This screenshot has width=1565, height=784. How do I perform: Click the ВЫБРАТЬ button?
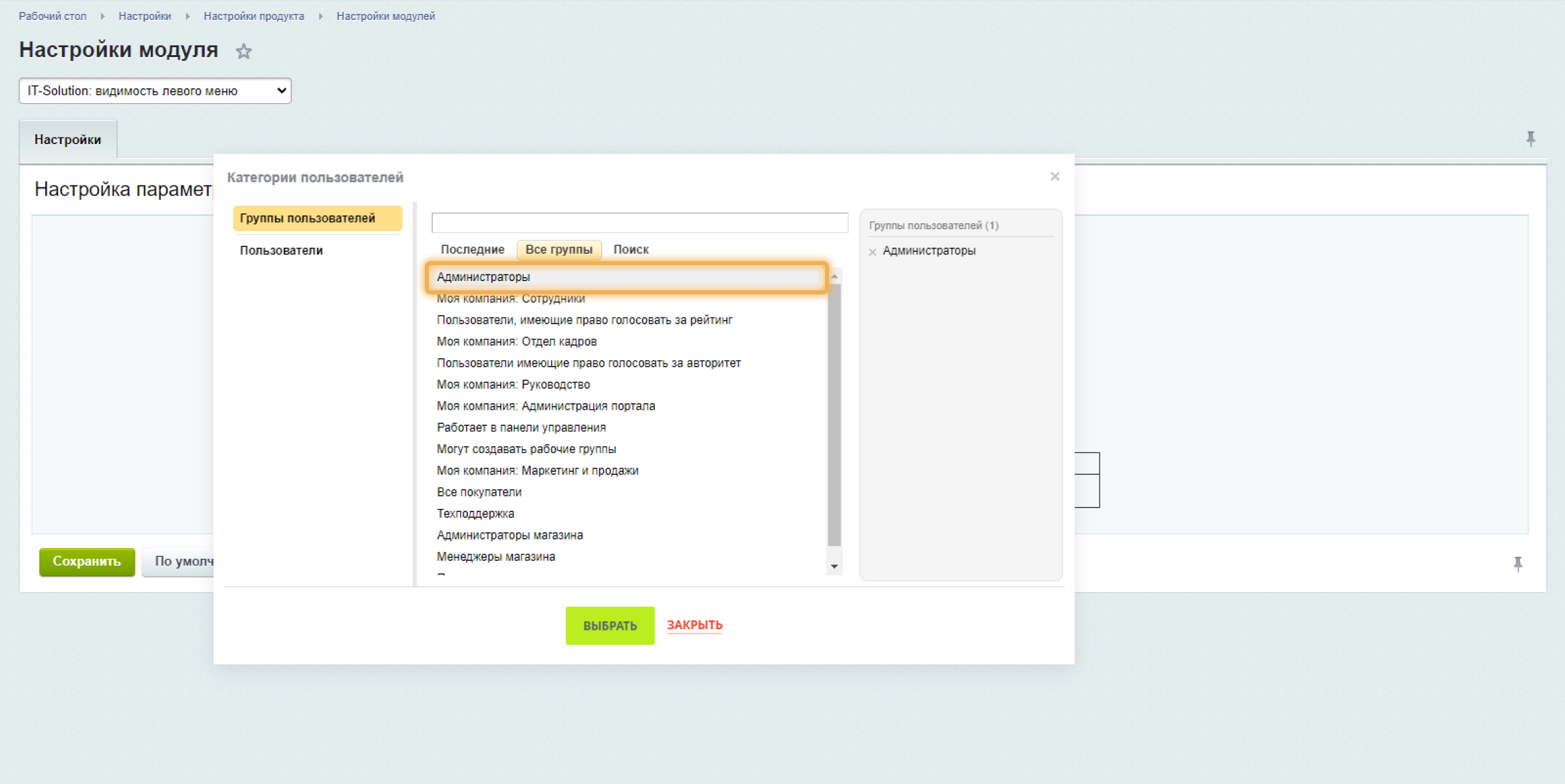click(610, 625)
